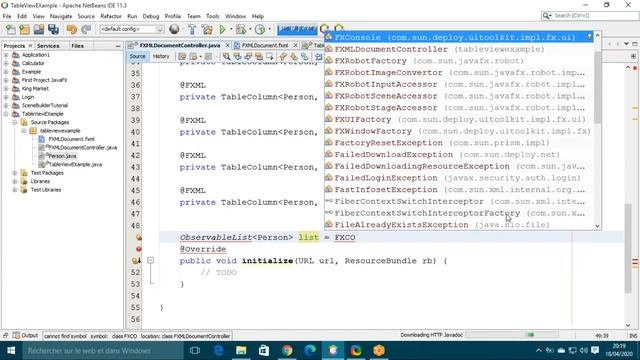Open the Navigate menu
The width and height of the screenshot is (640, 360).
pyautogui.click(x=61, y=16)
